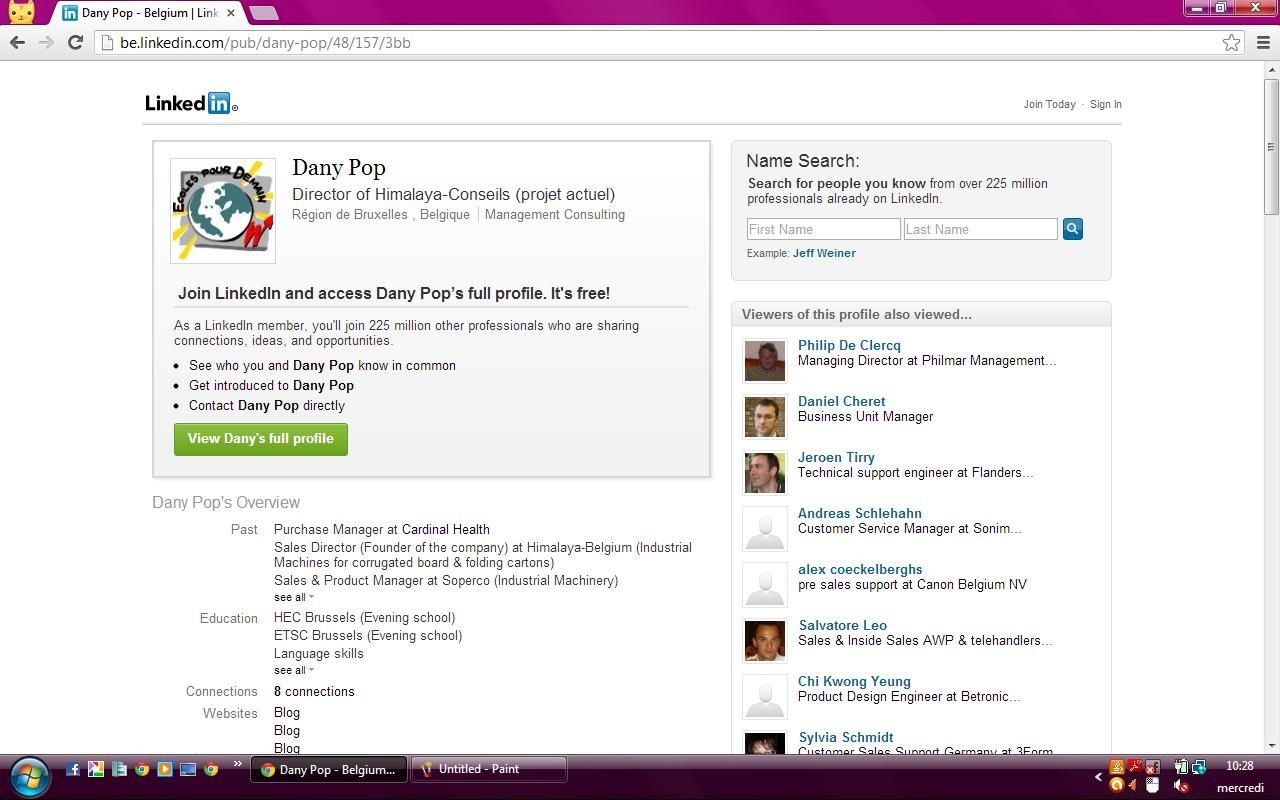The width and height of the screenshot is (1280, 800).
Task: Click the Sign In link
Action: pos(1105,104)
